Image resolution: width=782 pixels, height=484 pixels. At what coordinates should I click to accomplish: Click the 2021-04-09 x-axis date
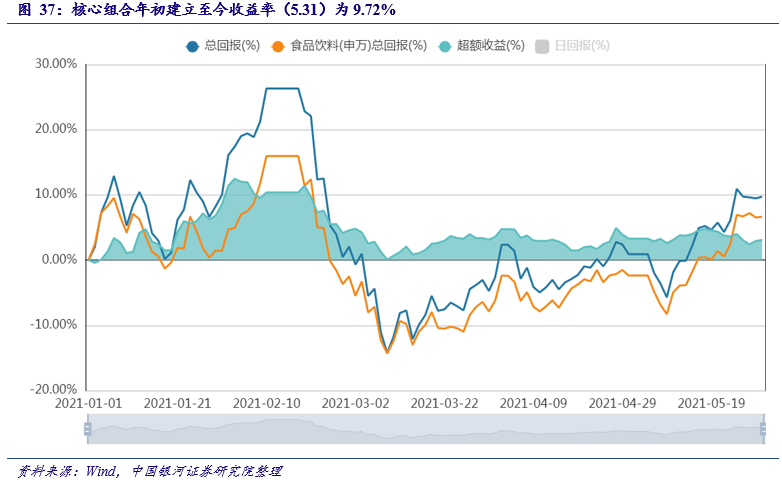pos(534,403)
